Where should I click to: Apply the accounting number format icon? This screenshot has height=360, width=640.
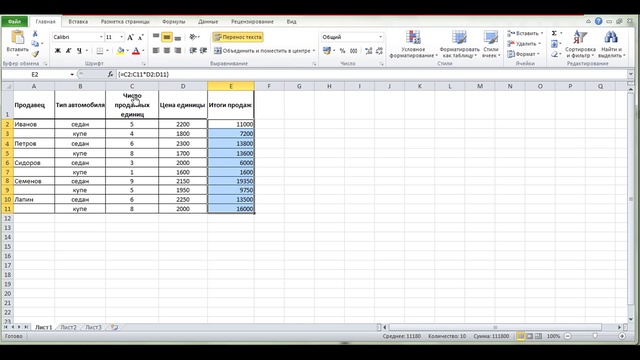[x=327, y=51]
